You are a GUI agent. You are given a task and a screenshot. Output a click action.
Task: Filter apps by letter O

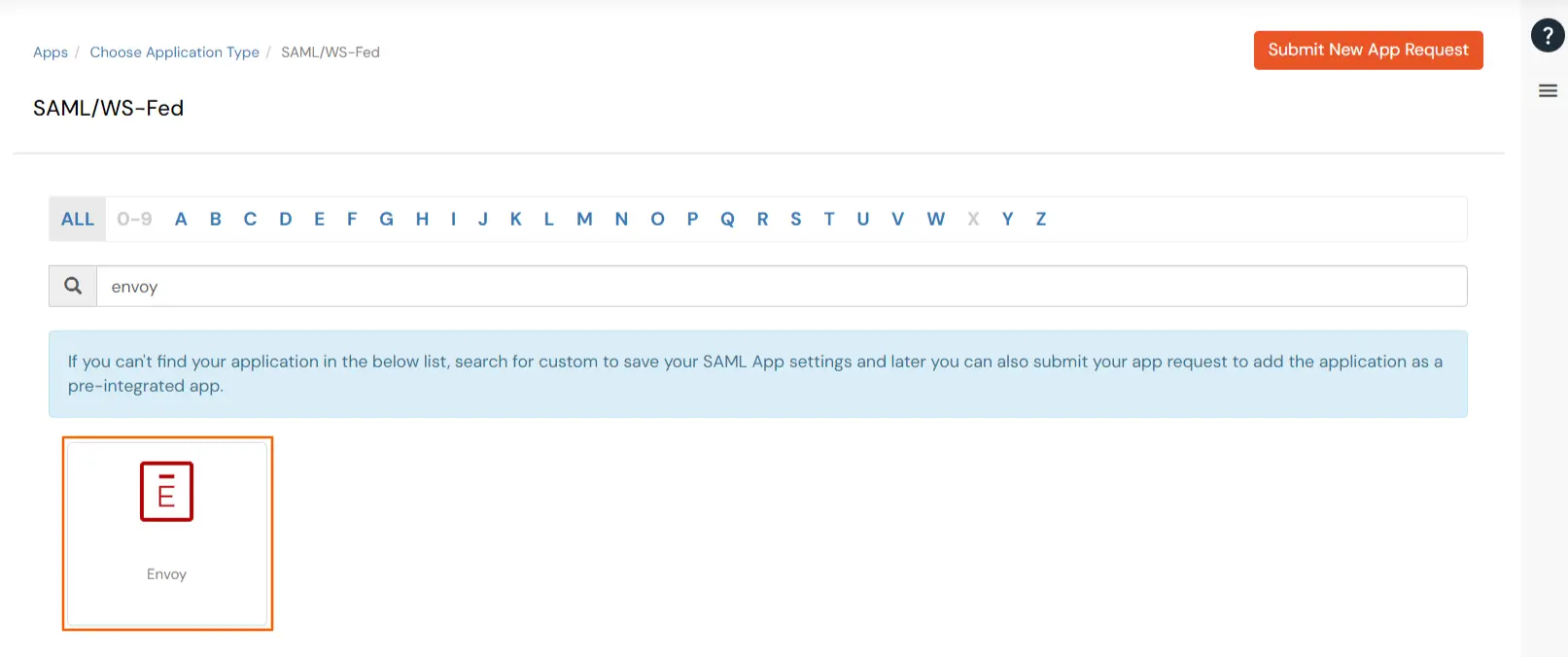click(658, 220)
